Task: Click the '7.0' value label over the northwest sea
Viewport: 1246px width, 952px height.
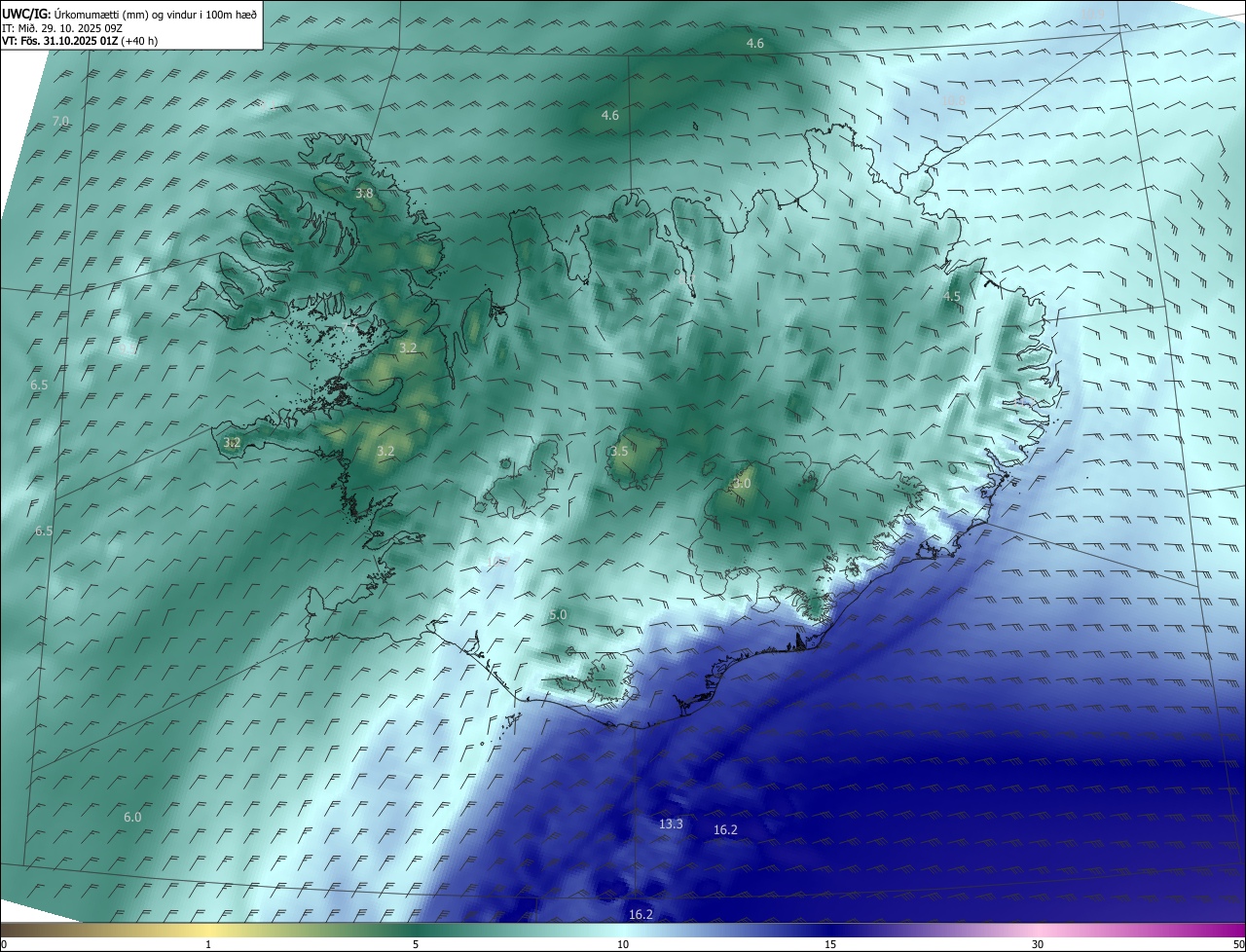Action: [x=60, y=121]
